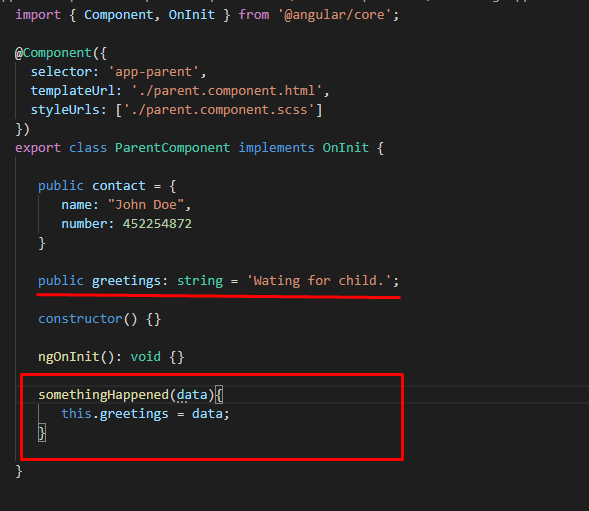Click '@angular/core' import path string
The image size is (589, 511).
tap(334, 15)
